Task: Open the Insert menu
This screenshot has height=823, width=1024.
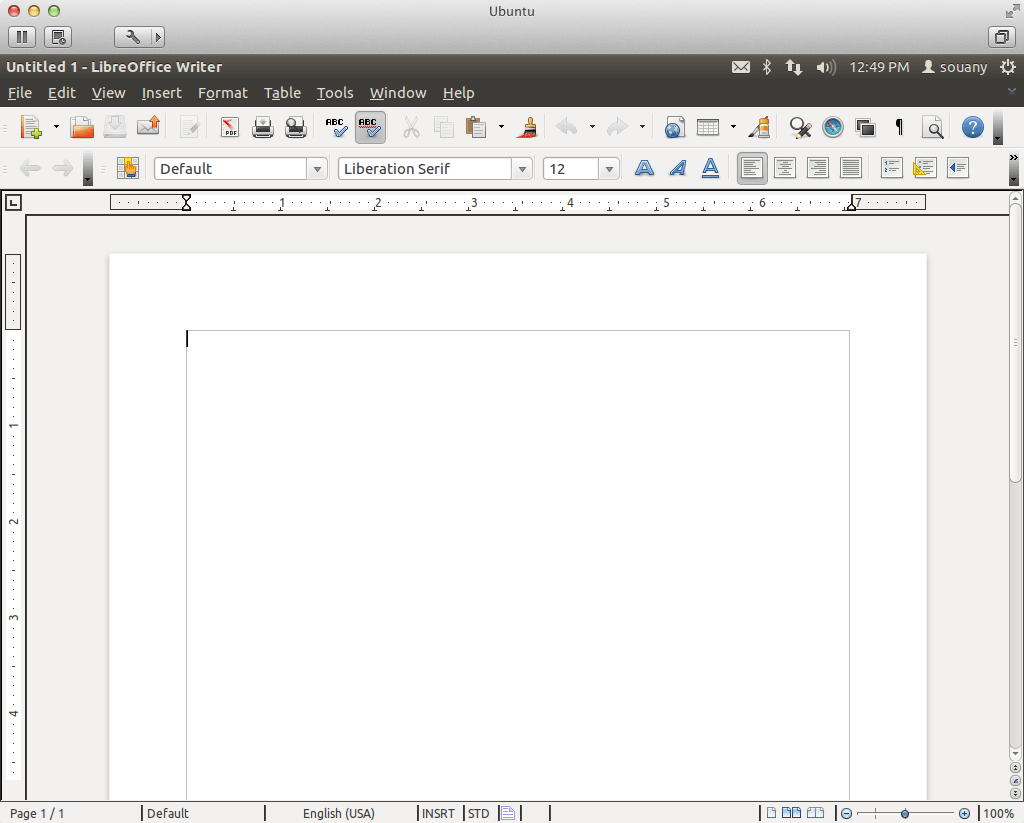Action: pyautogui.click(x=161, y=93)
